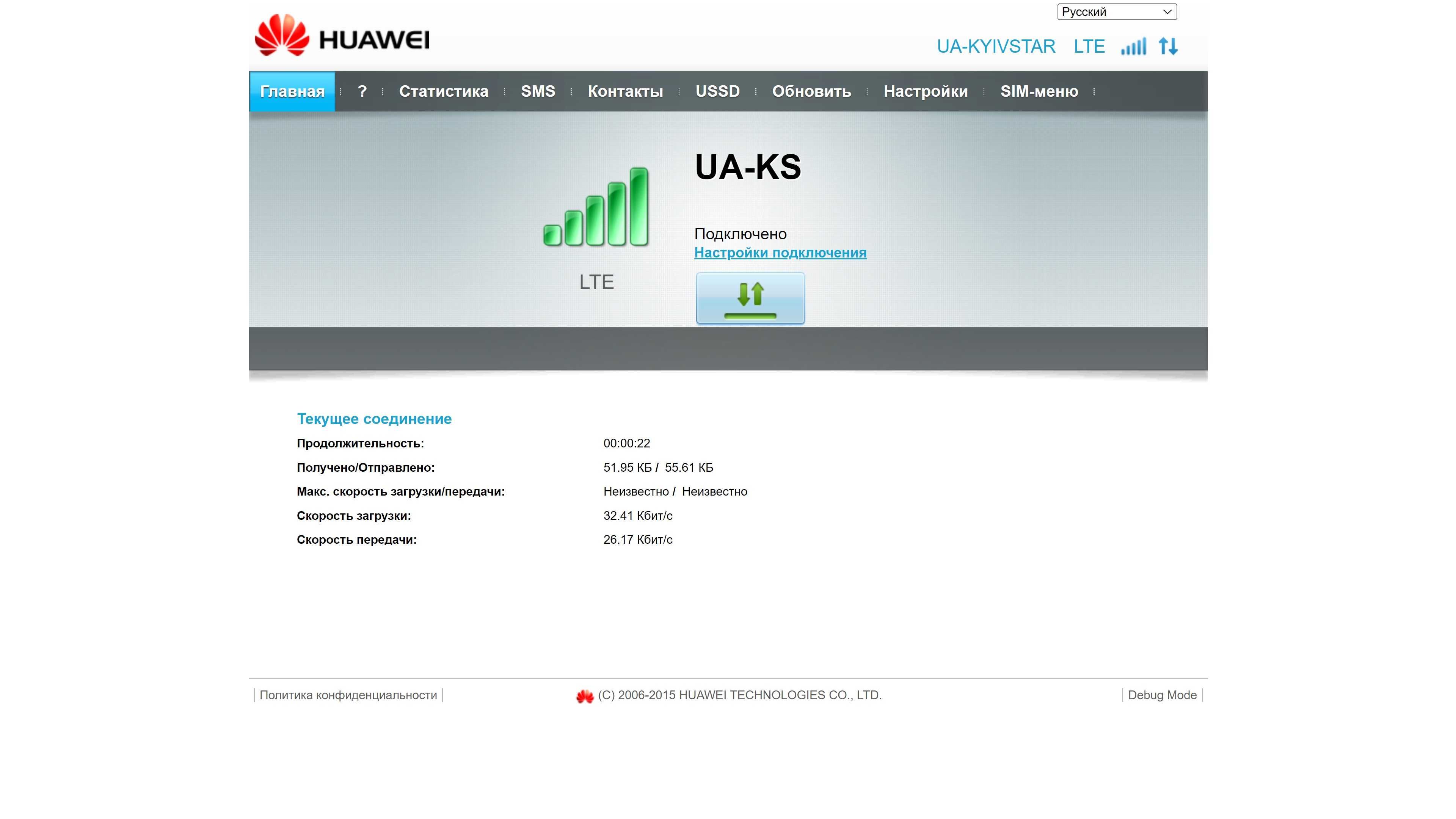This screenshot has width=1456, height=819.
Task: Click the LTE network type in header
Action: click(x=1089, y=46)
